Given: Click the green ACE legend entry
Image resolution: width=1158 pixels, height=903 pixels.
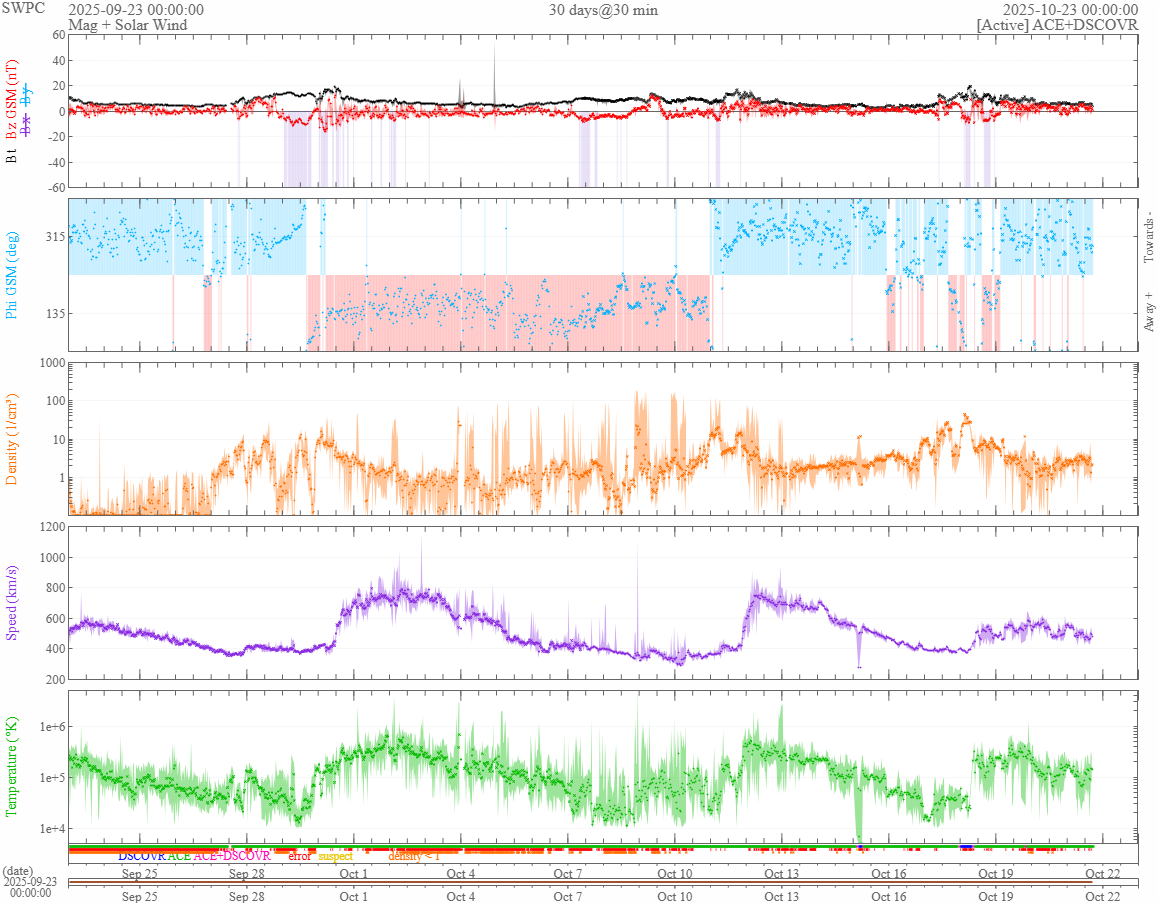Looking at the screenshot, I should click(x=179, y=856).
